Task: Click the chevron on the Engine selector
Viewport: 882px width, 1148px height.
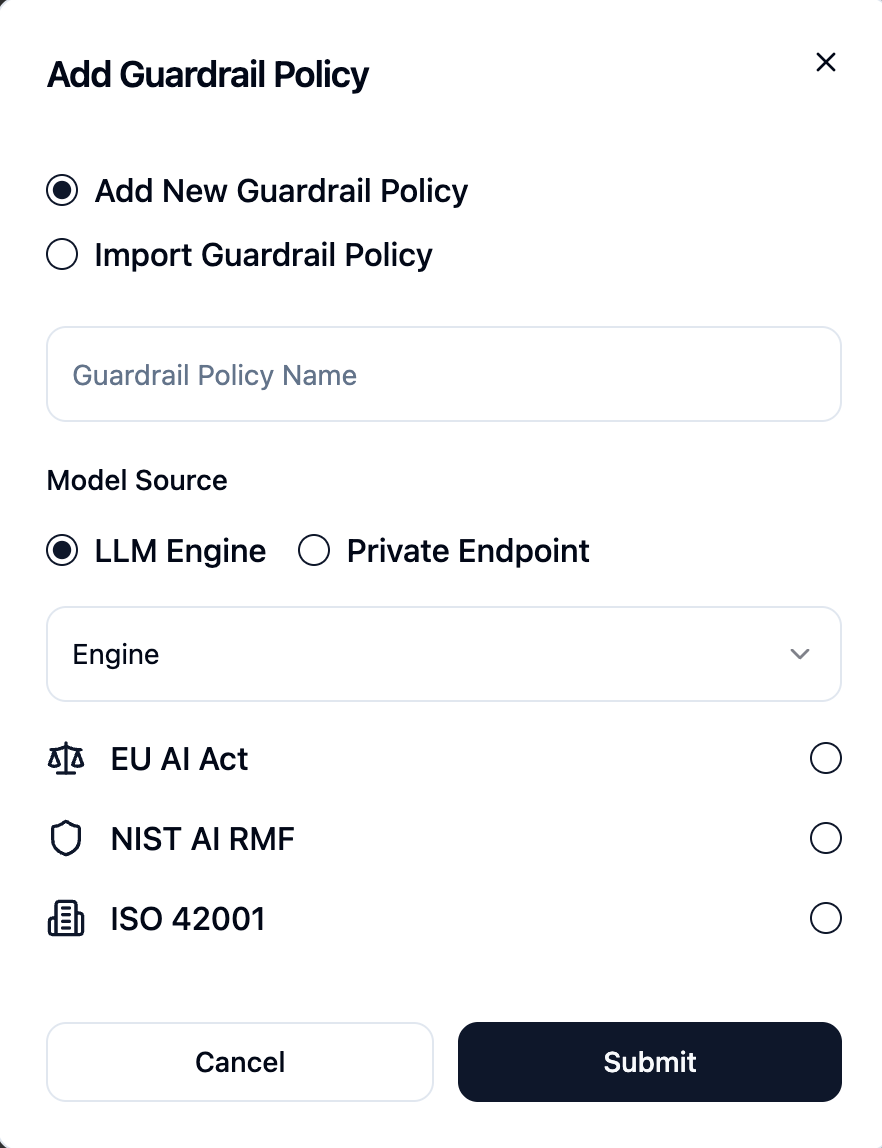Action: (x=799, y=654)
